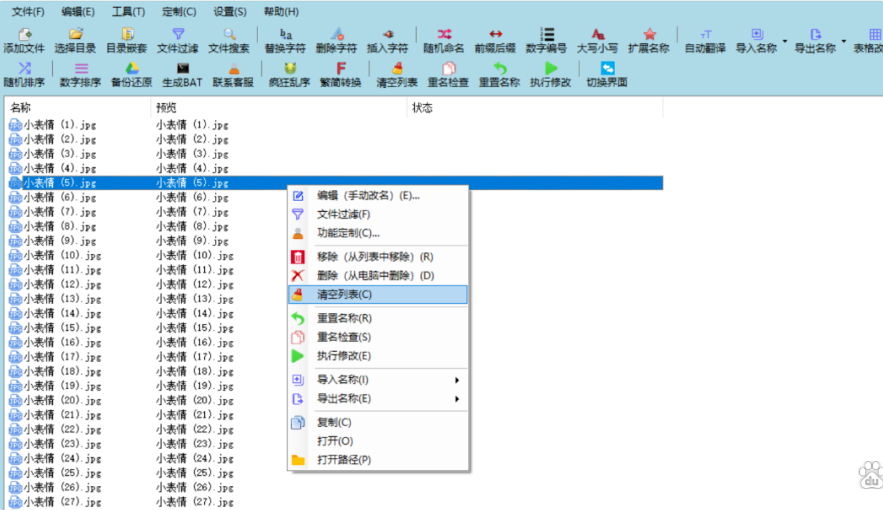Click the 联系客服 icon
The height and width of the screenshot is (510, 883).
click(x=233, y=69)
